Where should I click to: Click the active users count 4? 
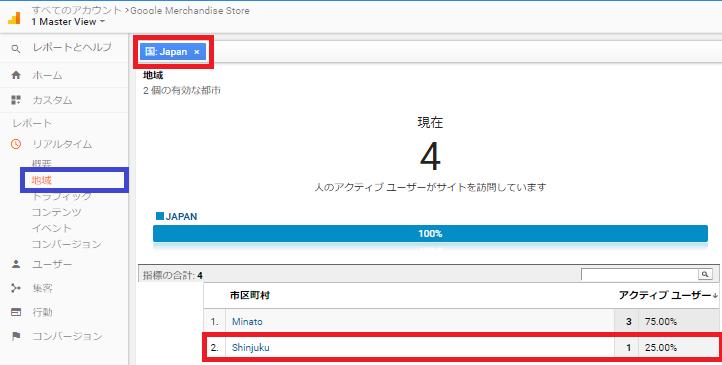pyautogui.click(x=430, y=156)
